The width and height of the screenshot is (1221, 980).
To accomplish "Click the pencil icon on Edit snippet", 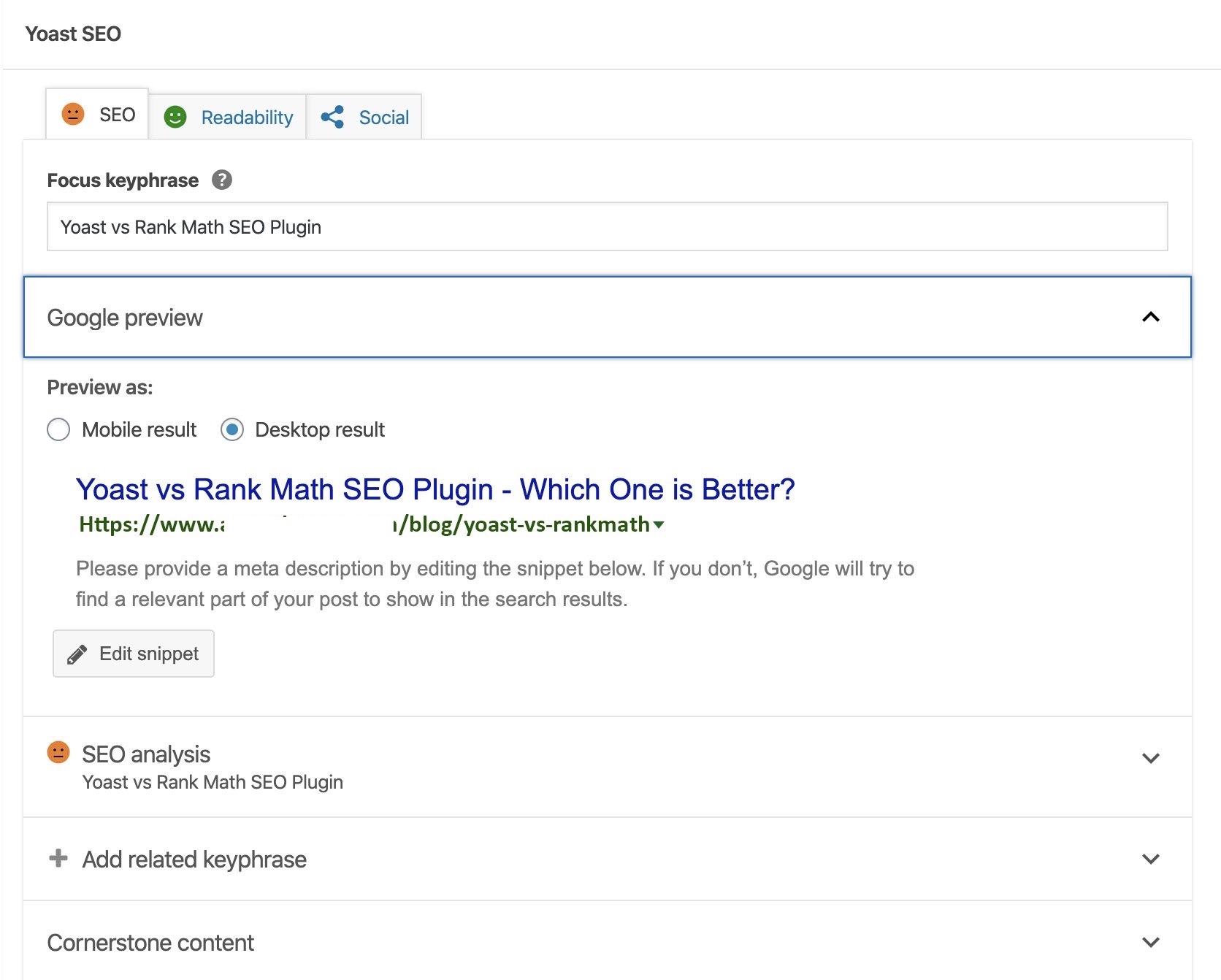I will [77, 654].
